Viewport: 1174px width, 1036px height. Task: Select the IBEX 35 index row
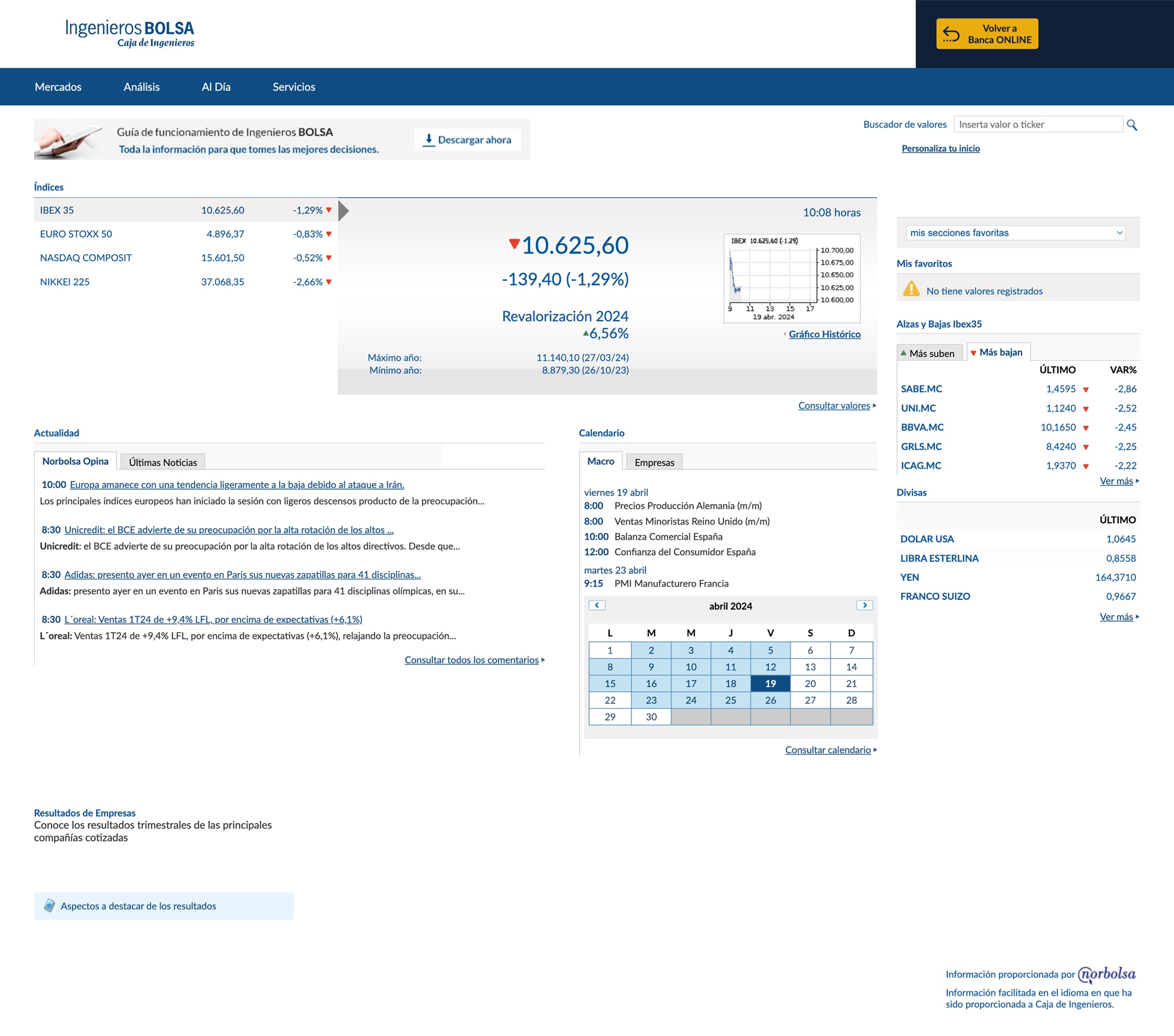coord(186,210)
